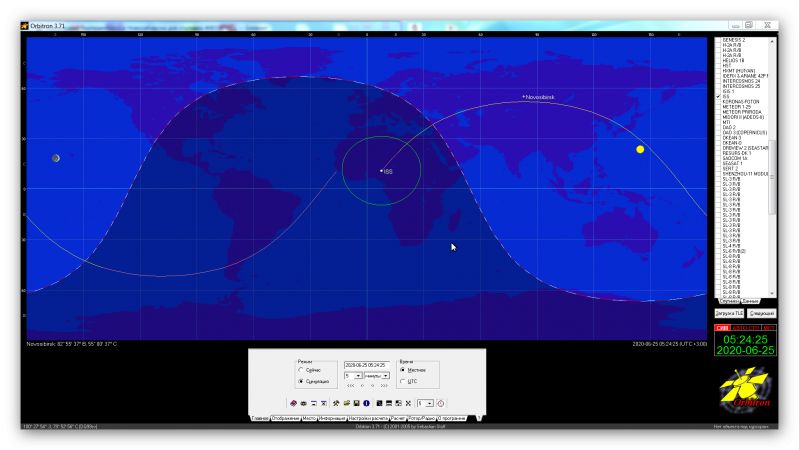Switch to the 'Главная' tab

pyautogui.click(x=260, y=418)
